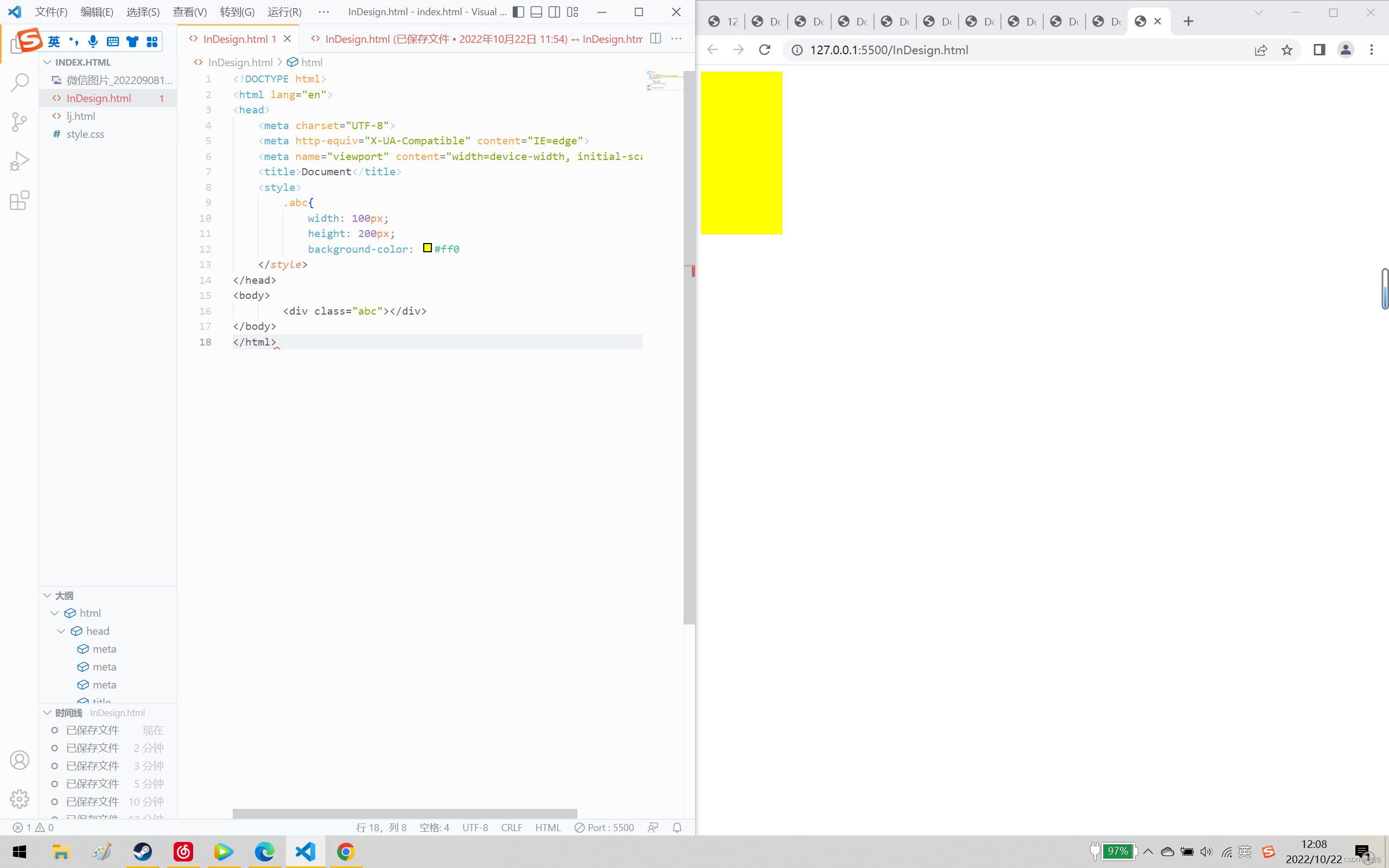Toggle the bottom panel layout button
The height and width of the screenshot is (868, 1389).
click(x=536, y=12)
